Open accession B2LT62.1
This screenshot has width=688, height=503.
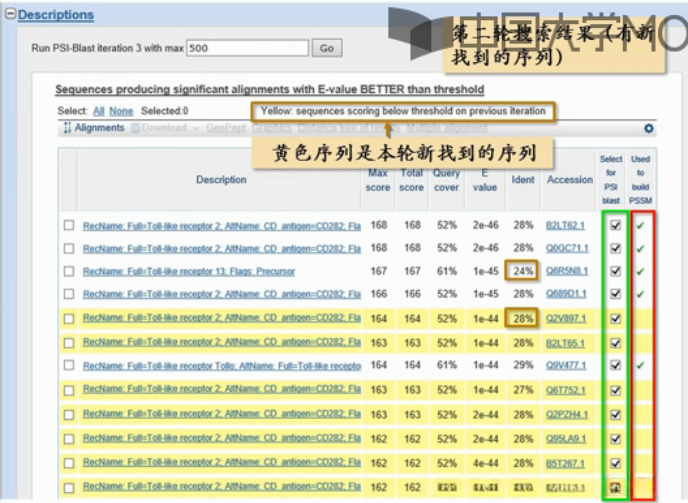[x=565, y=226]
